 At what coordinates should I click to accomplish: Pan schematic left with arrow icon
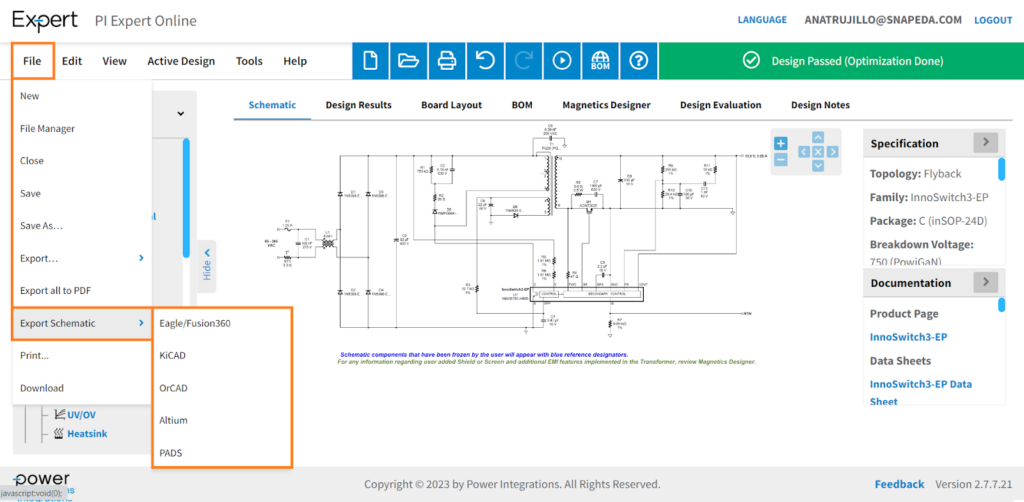pyautogui.click(x=804, y=152)
